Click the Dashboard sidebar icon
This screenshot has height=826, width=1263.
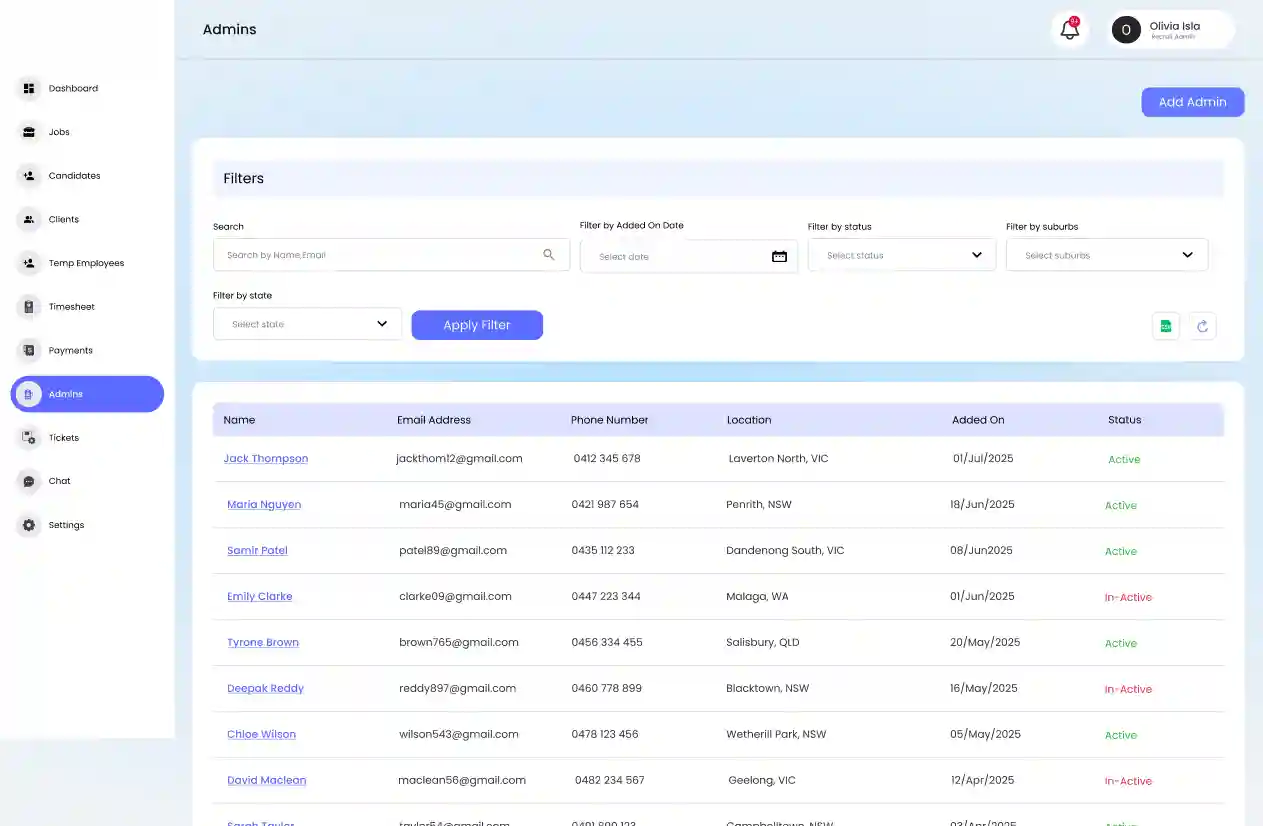pyautogui.click(x=29, y=88)
